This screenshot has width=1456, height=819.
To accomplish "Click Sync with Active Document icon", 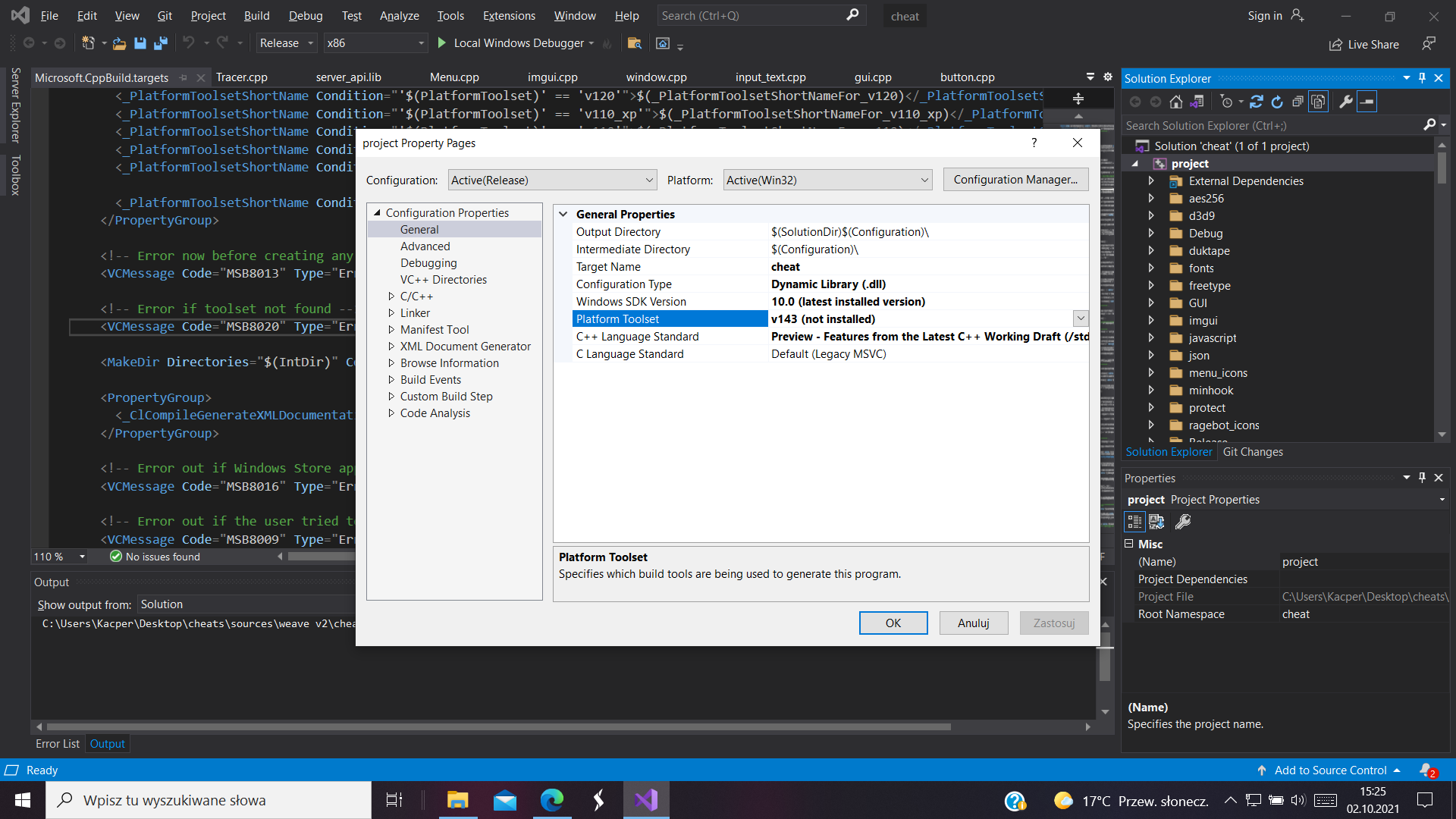I will click(x=1257, y=102).
